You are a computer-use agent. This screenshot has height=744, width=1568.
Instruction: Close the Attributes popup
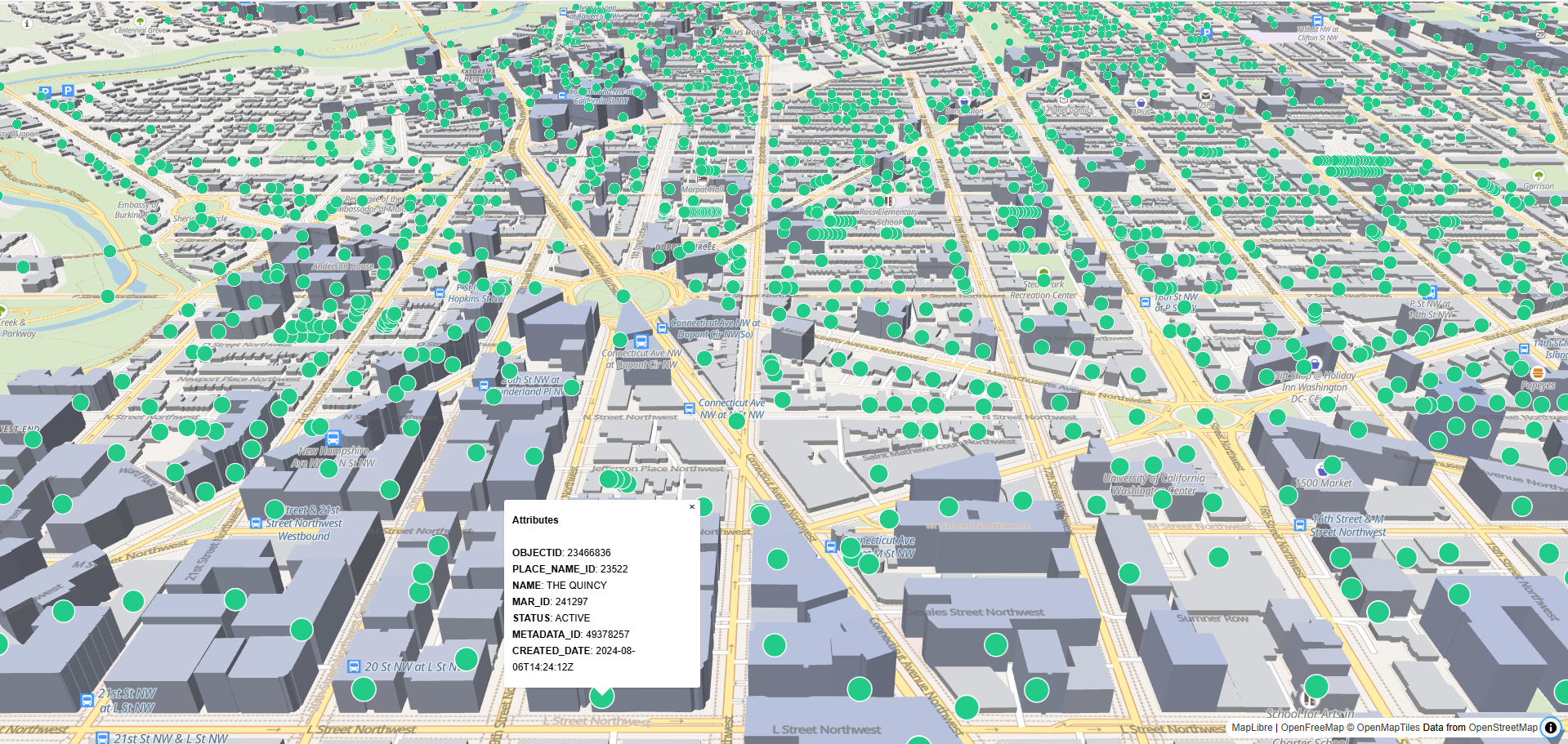(x=691, y=506)
